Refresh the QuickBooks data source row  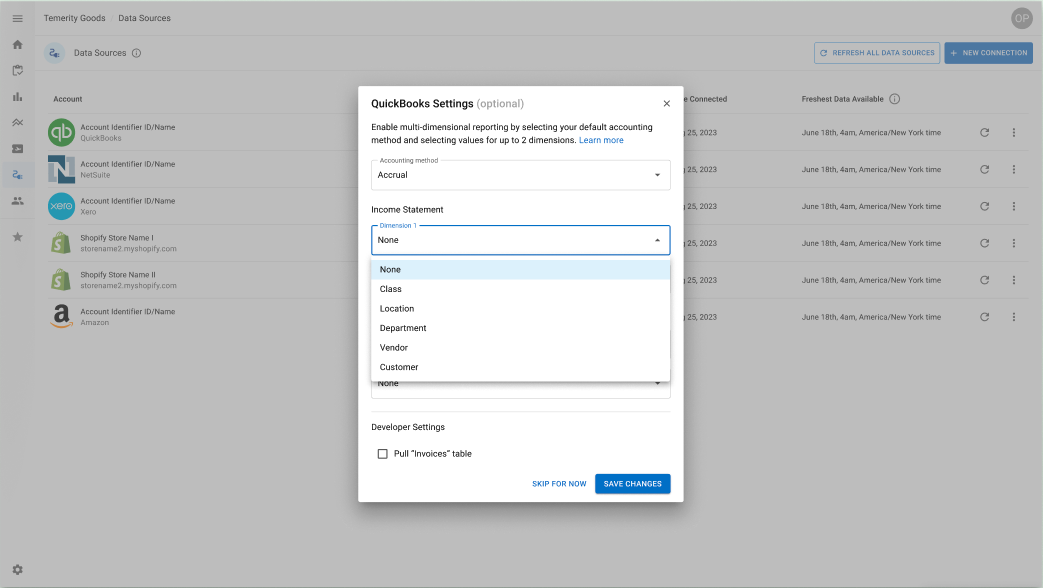pyautogui.click(x=984, y=133)
